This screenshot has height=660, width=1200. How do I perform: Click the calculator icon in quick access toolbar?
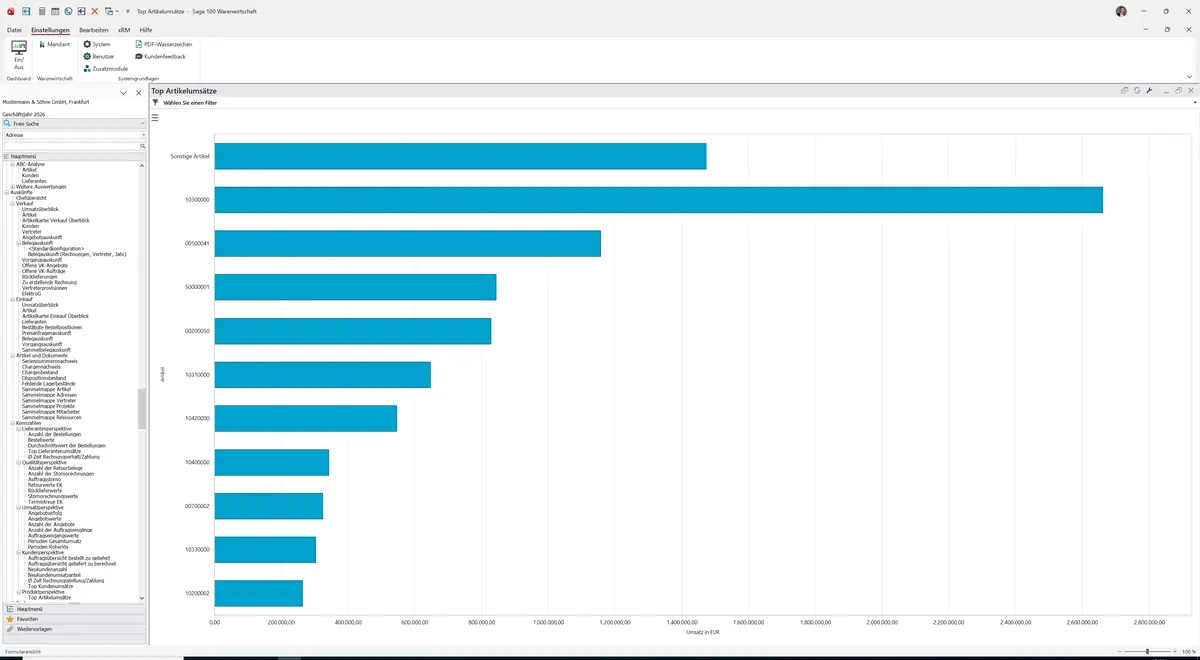click(x=41, y=11)
